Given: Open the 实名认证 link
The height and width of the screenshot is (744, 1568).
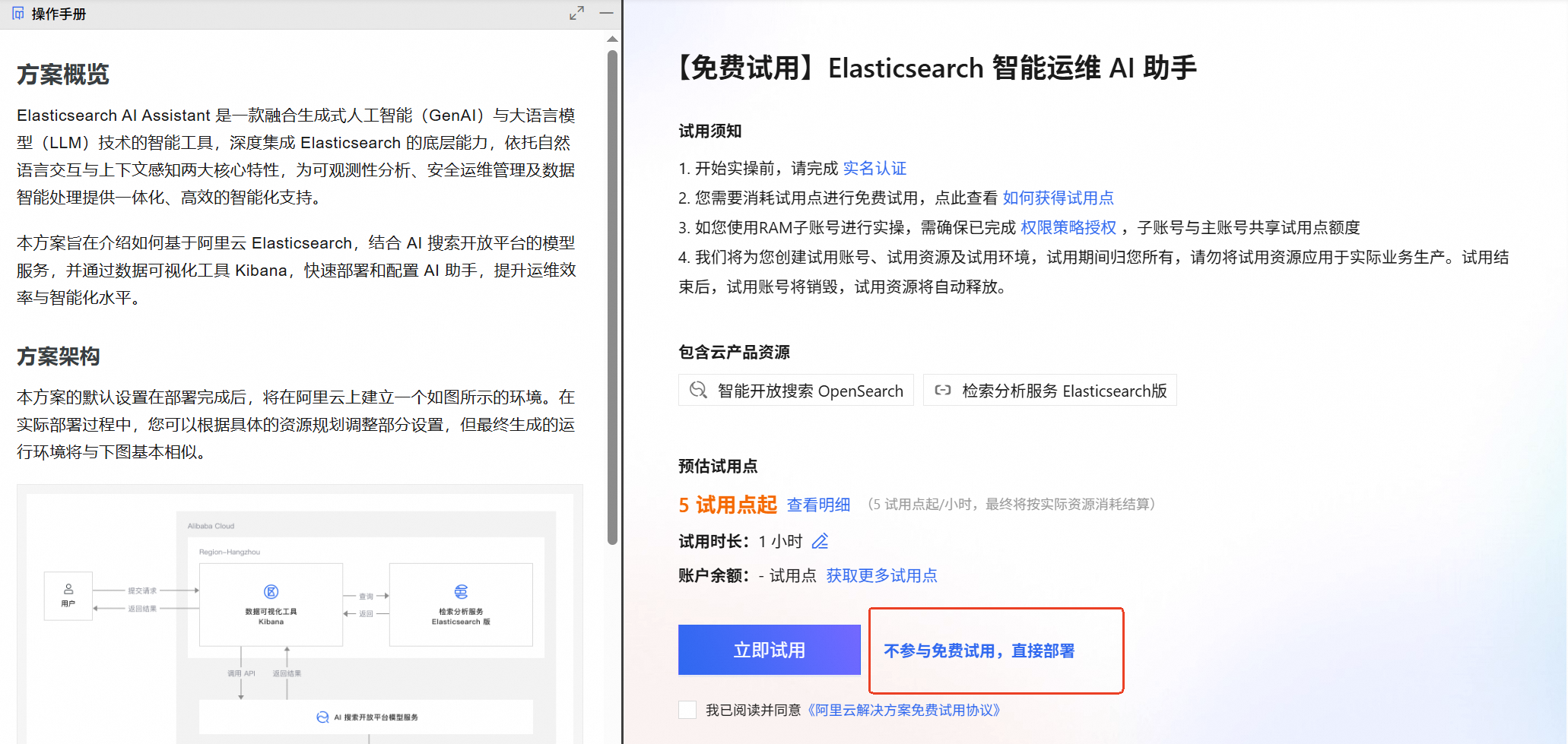Looking at the screenshot, I should point(874,168).
